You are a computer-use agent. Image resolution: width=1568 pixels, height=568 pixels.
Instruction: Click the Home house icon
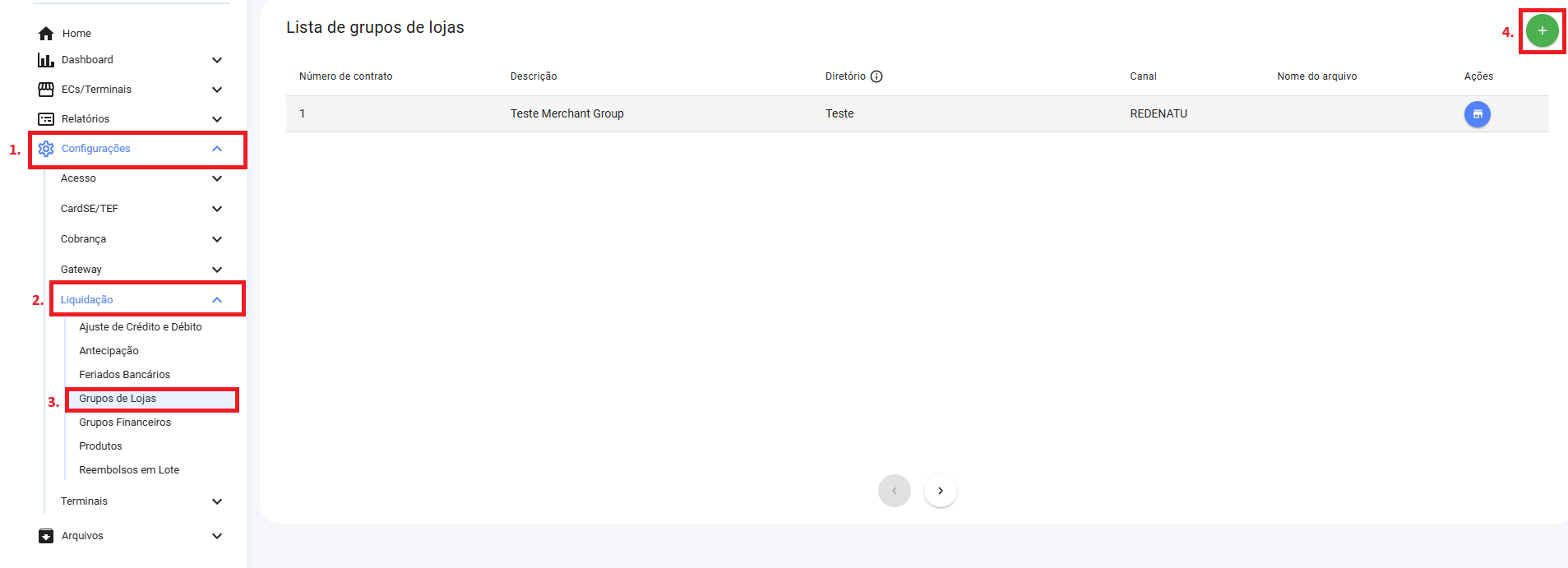pyautogui.click(x=46, y=34)
